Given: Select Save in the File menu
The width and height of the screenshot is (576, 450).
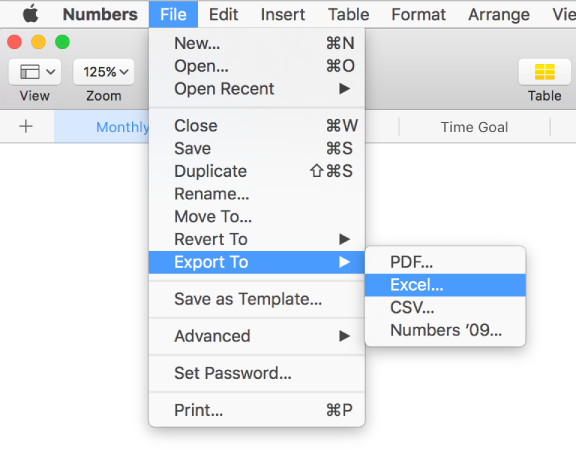Looking at the screenshot, I should (x=257, y=149).
